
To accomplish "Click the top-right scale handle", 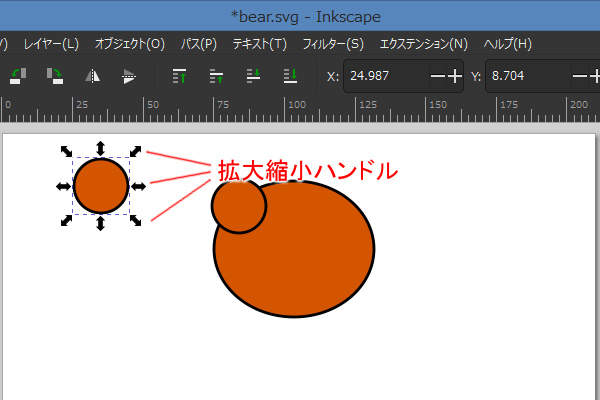I will 135,151.
